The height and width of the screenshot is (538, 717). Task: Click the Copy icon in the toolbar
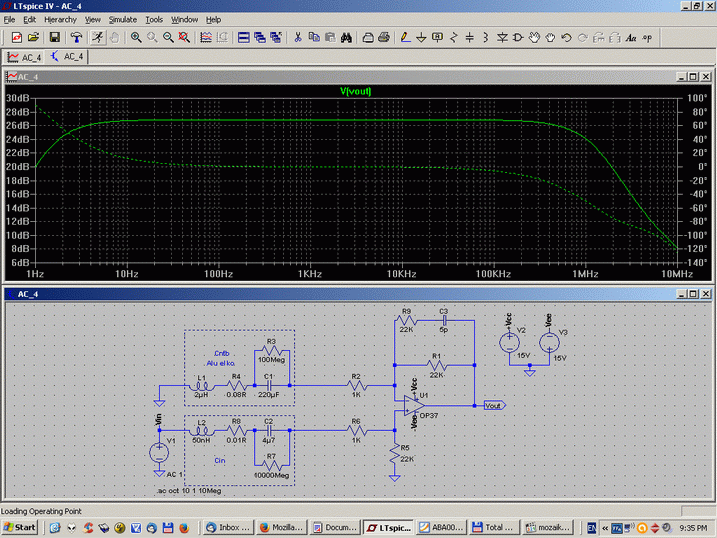[314, 37]
